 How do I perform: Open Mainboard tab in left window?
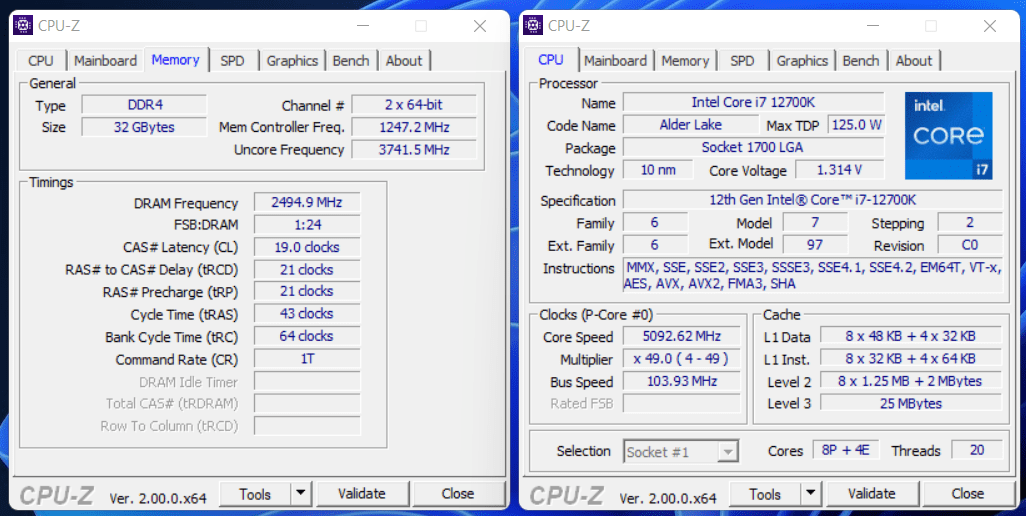point(105,61)
